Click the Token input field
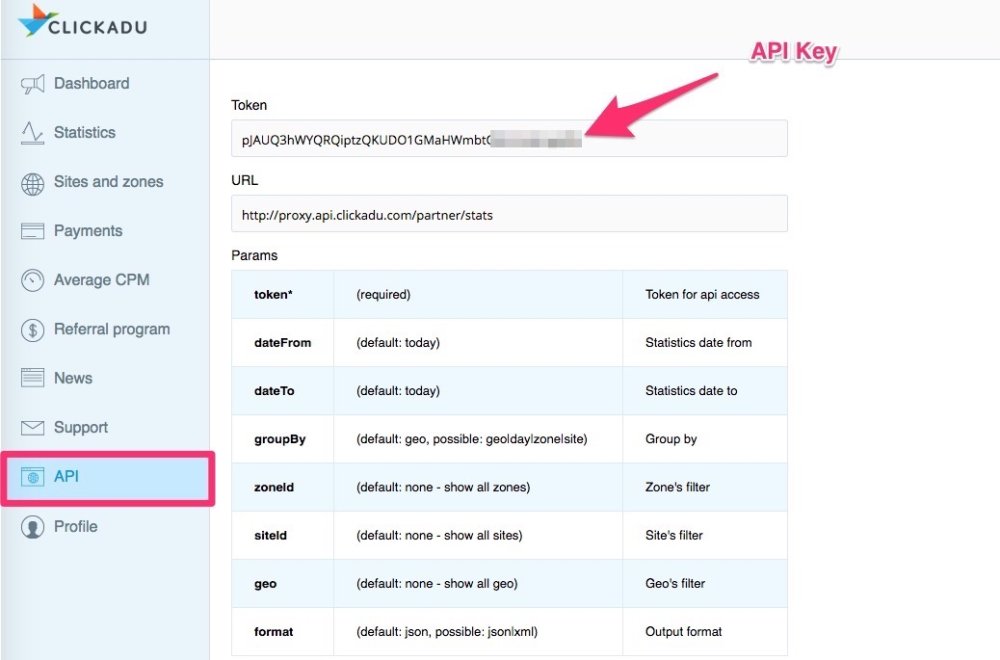Image resolution: width=1000 pixels, height=660 pixels. [509, 138]
